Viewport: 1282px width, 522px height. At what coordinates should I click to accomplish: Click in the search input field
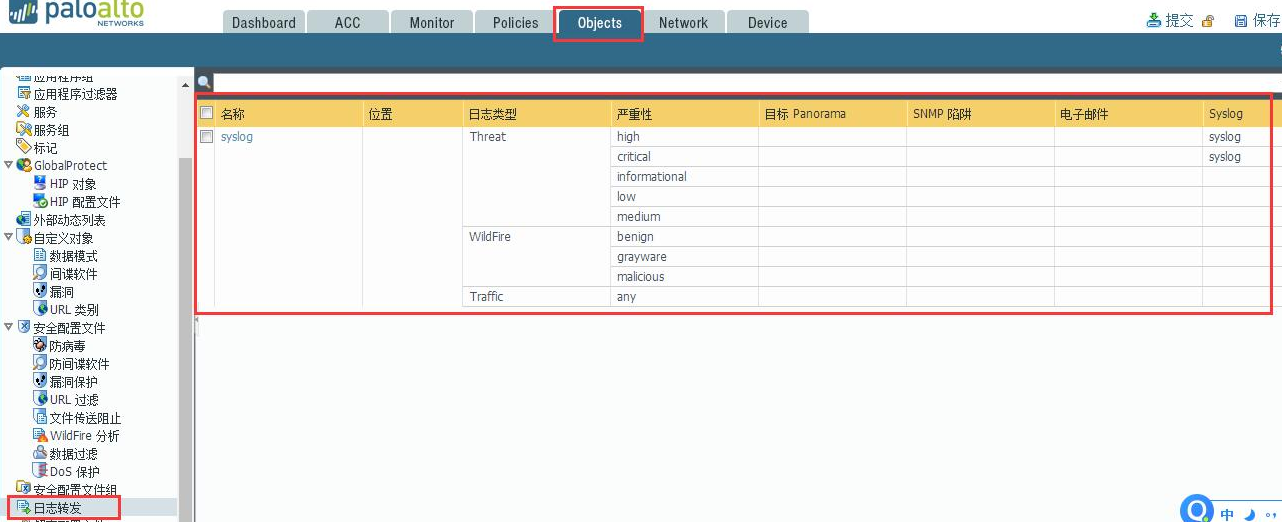[x=747, y=83]
